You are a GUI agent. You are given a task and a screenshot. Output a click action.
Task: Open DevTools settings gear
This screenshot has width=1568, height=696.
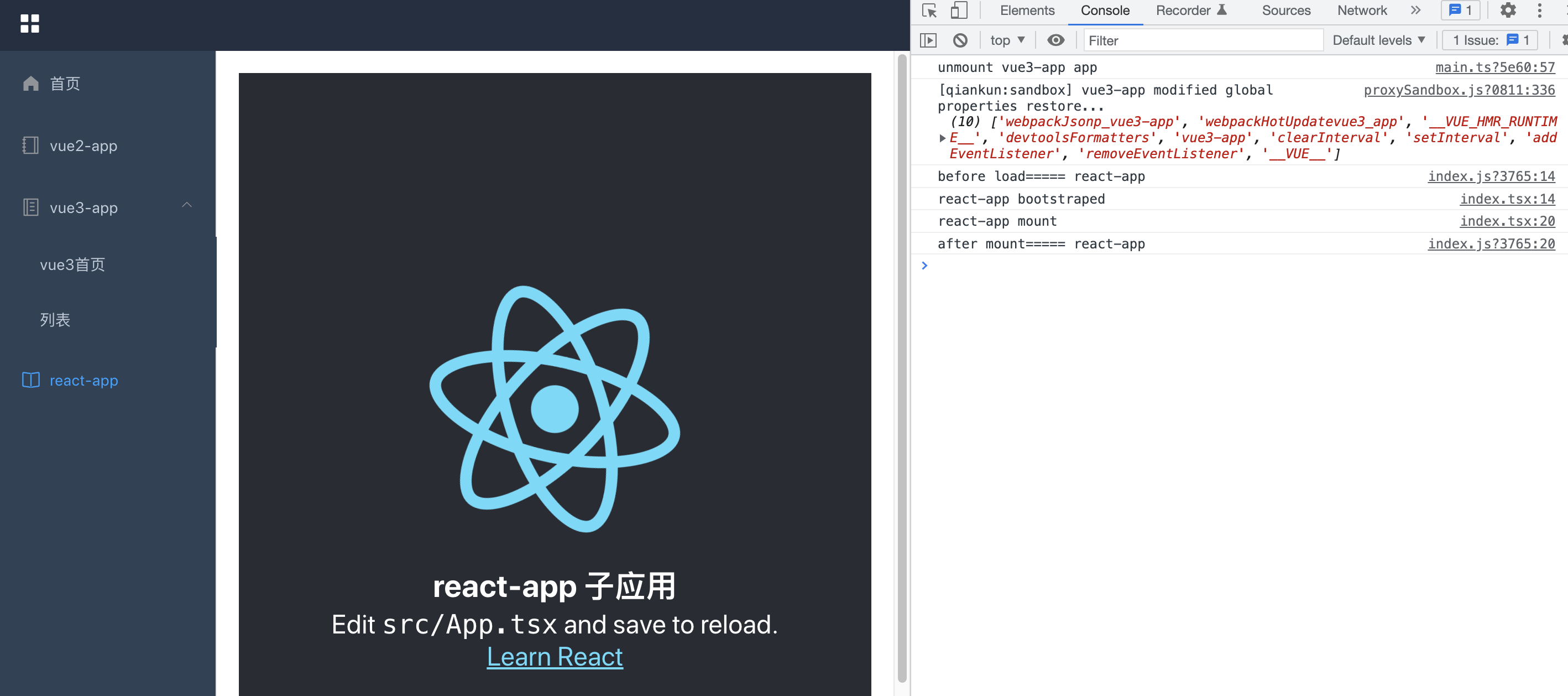click(1508, 11)
